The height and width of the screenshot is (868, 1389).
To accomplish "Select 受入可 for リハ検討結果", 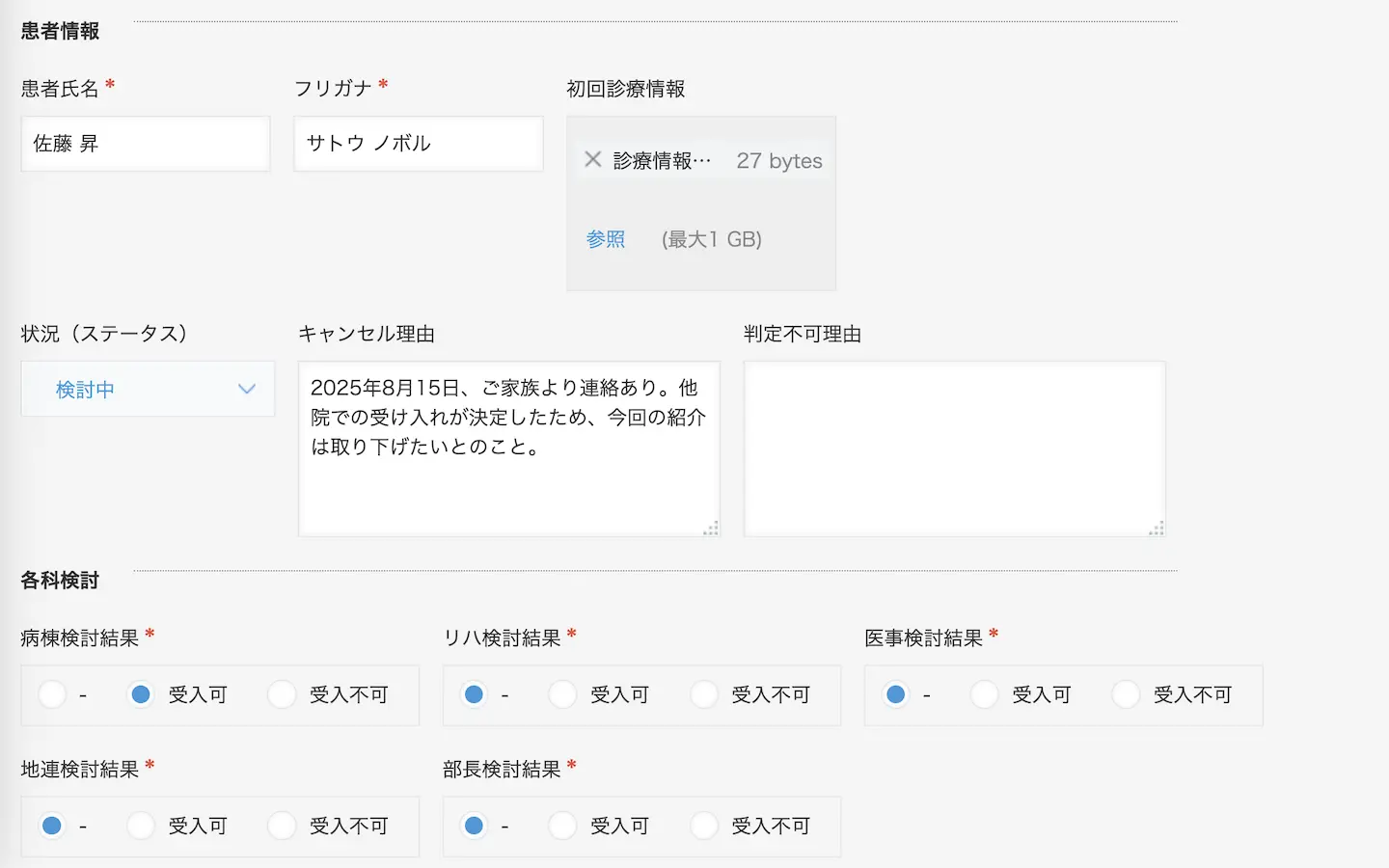I will click(x=563, y=694).
